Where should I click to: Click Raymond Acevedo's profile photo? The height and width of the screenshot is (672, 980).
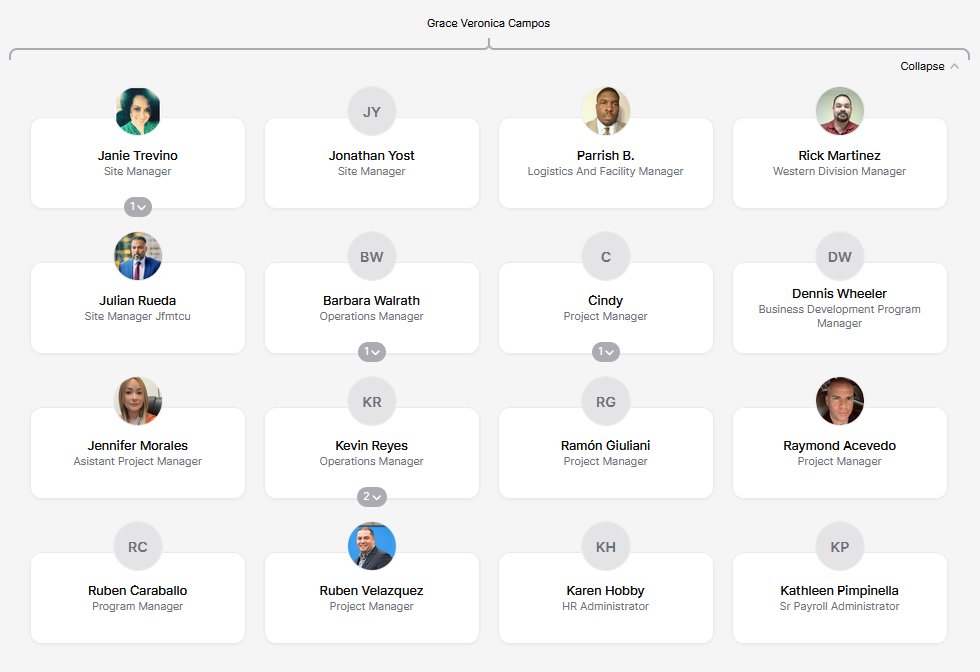coord(840,401)
